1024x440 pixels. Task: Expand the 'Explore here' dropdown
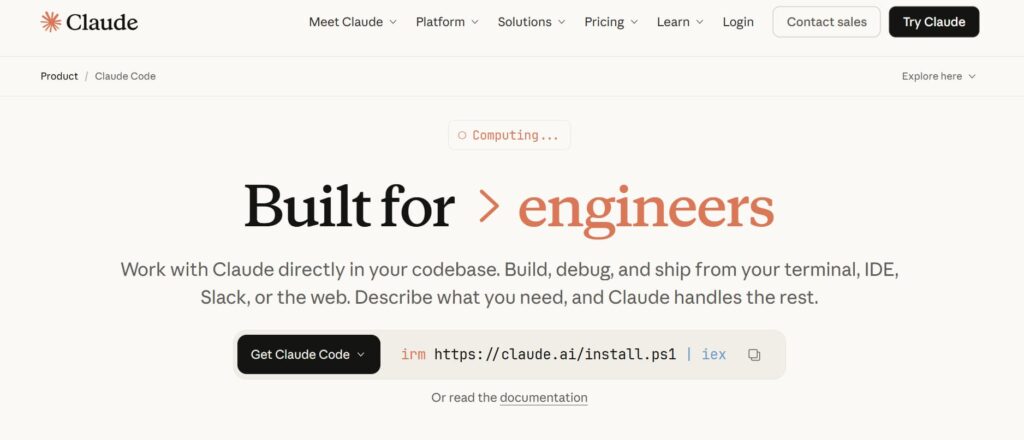point(938,76)
